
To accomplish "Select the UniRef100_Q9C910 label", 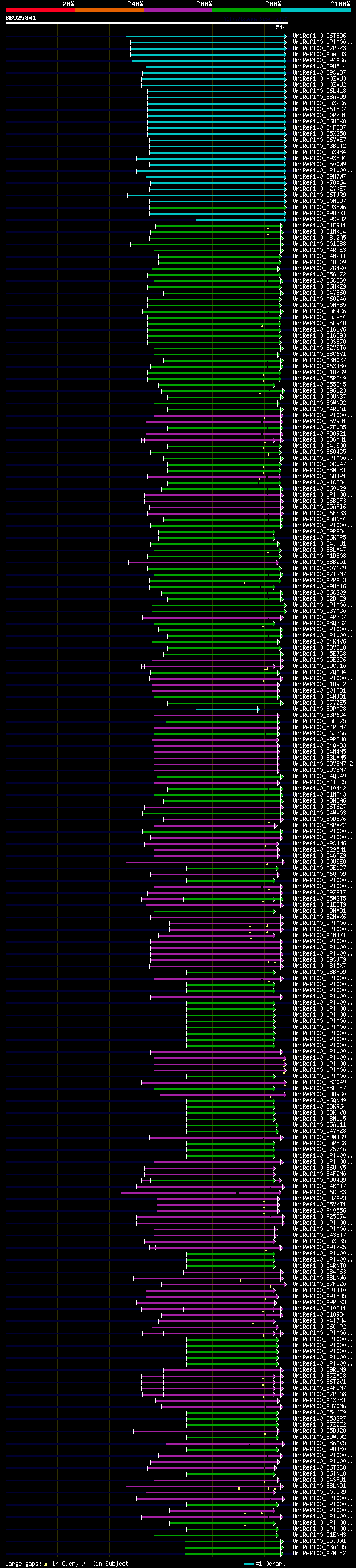I will 319,666.
